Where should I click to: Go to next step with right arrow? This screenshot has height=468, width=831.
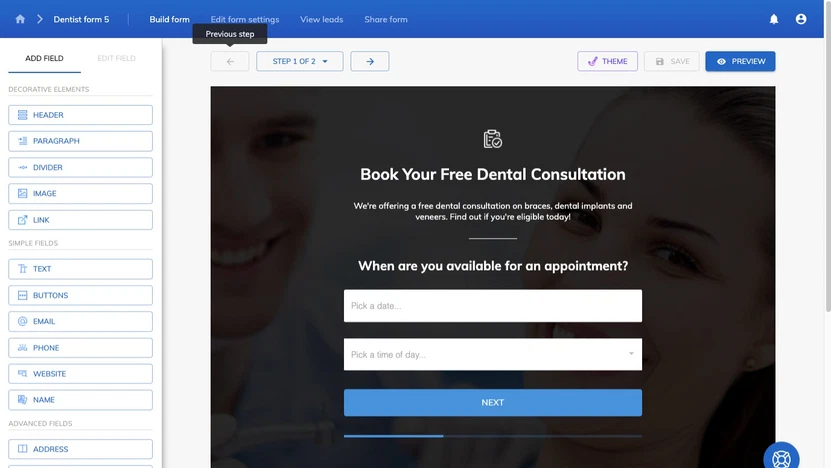[x=370, y=61]
